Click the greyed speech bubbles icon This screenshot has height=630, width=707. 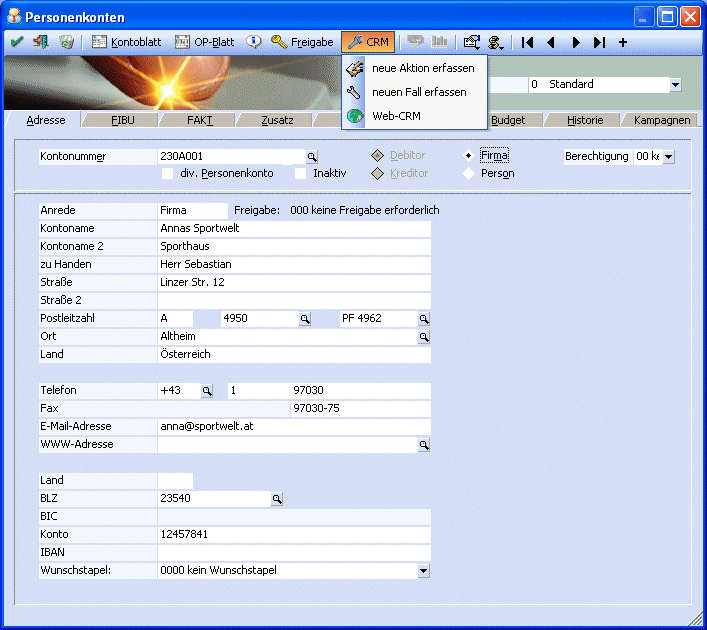(415, 42)
